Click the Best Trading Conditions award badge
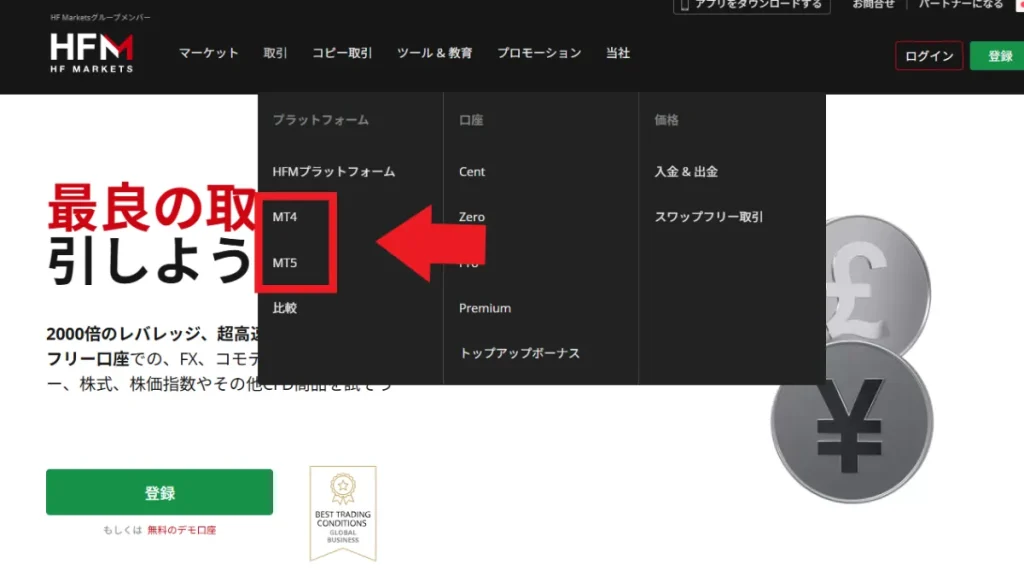The height and width of the screenshot is (570, 1024). coord(343,513)
